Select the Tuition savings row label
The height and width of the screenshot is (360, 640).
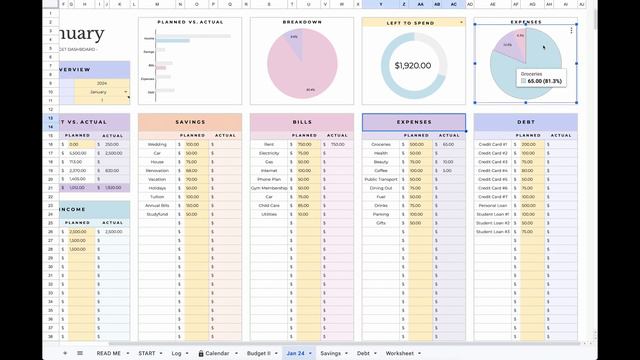(157, 197)
